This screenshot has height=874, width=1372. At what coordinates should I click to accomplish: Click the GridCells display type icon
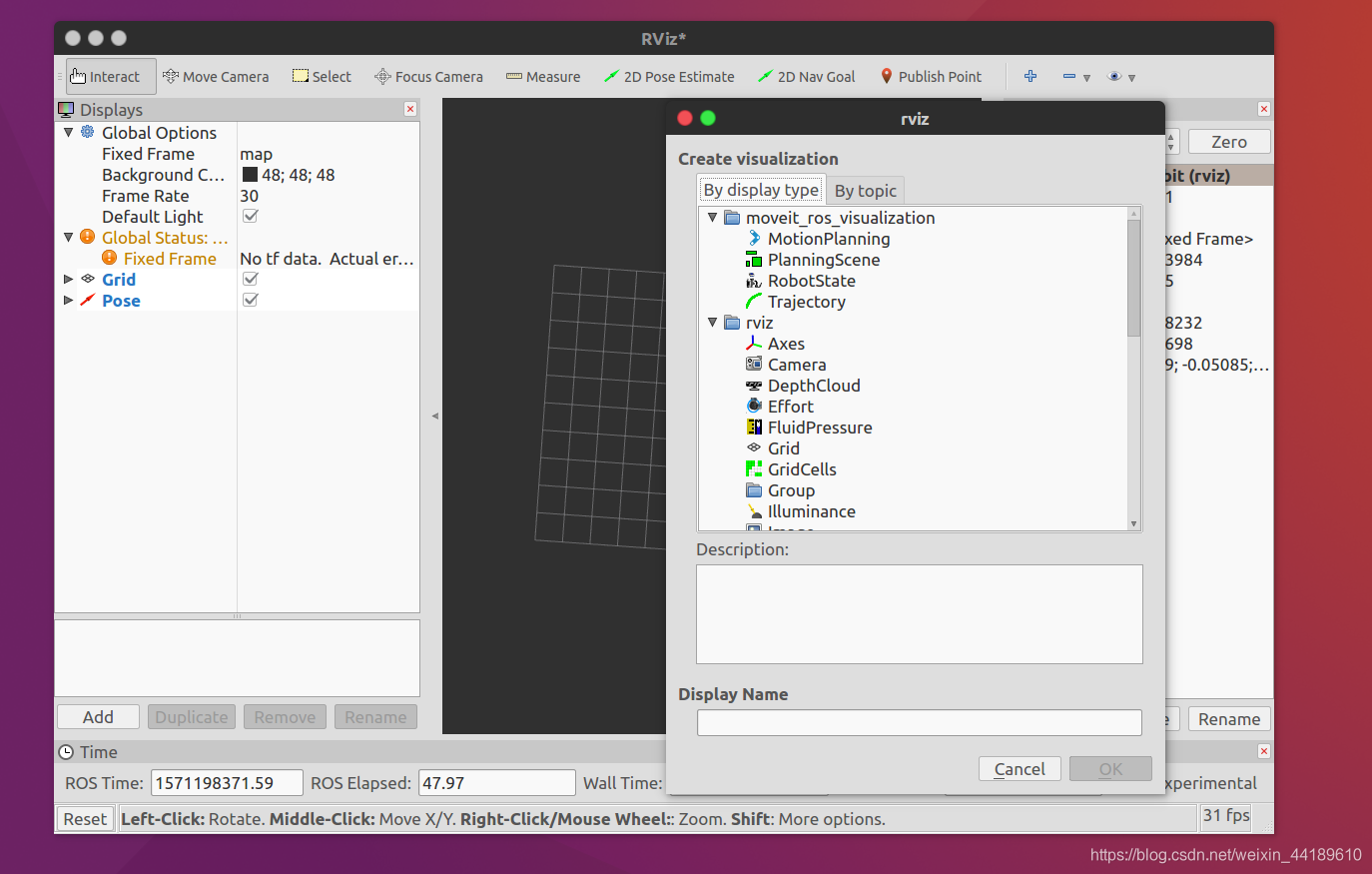click(754, 469)
